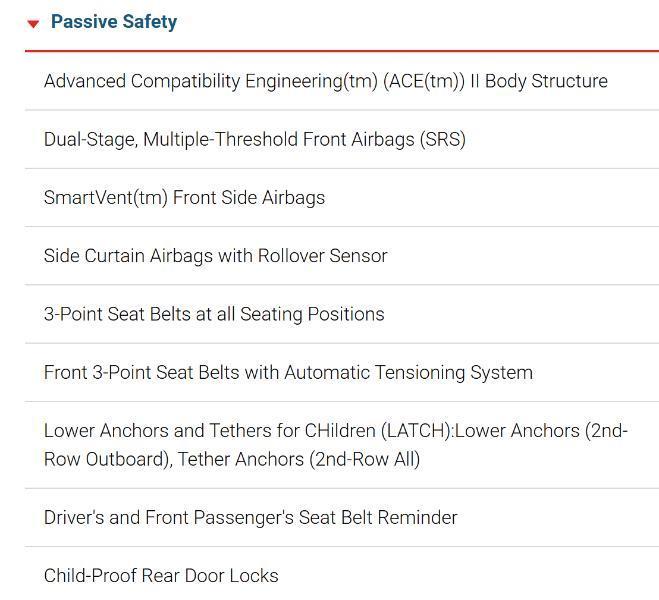Viewport: 659px width, 600px height.
Task: Collapse the Passive Safety section arrow
Action: (x=33, y=23)
